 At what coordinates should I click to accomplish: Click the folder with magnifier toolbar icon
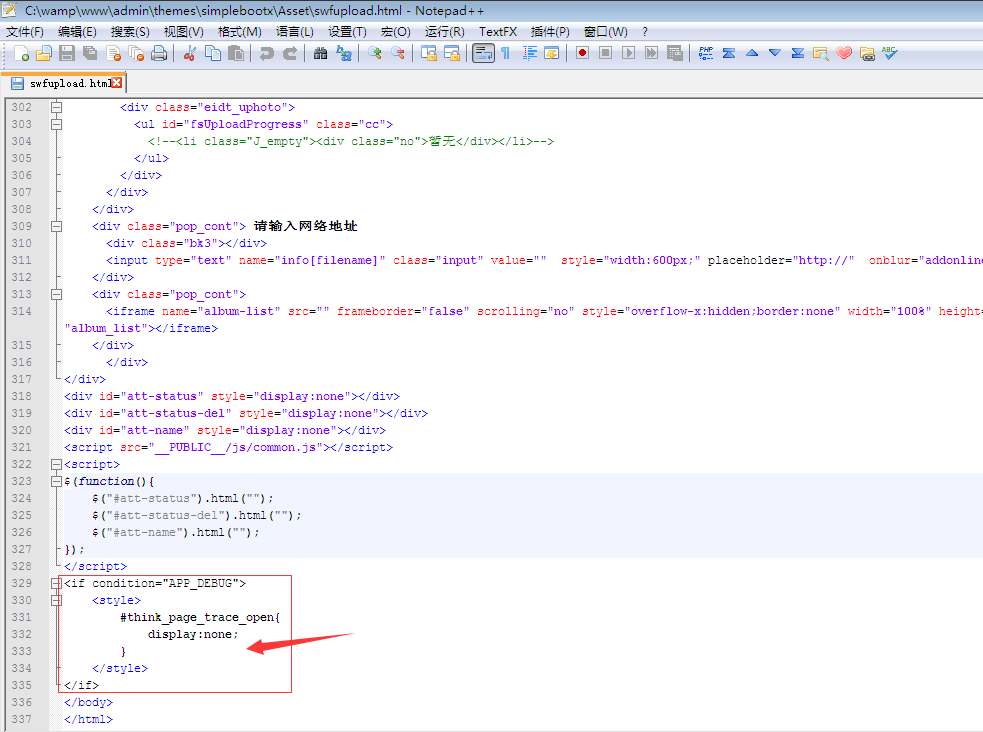pyautogui.click(x=821, y=53)
